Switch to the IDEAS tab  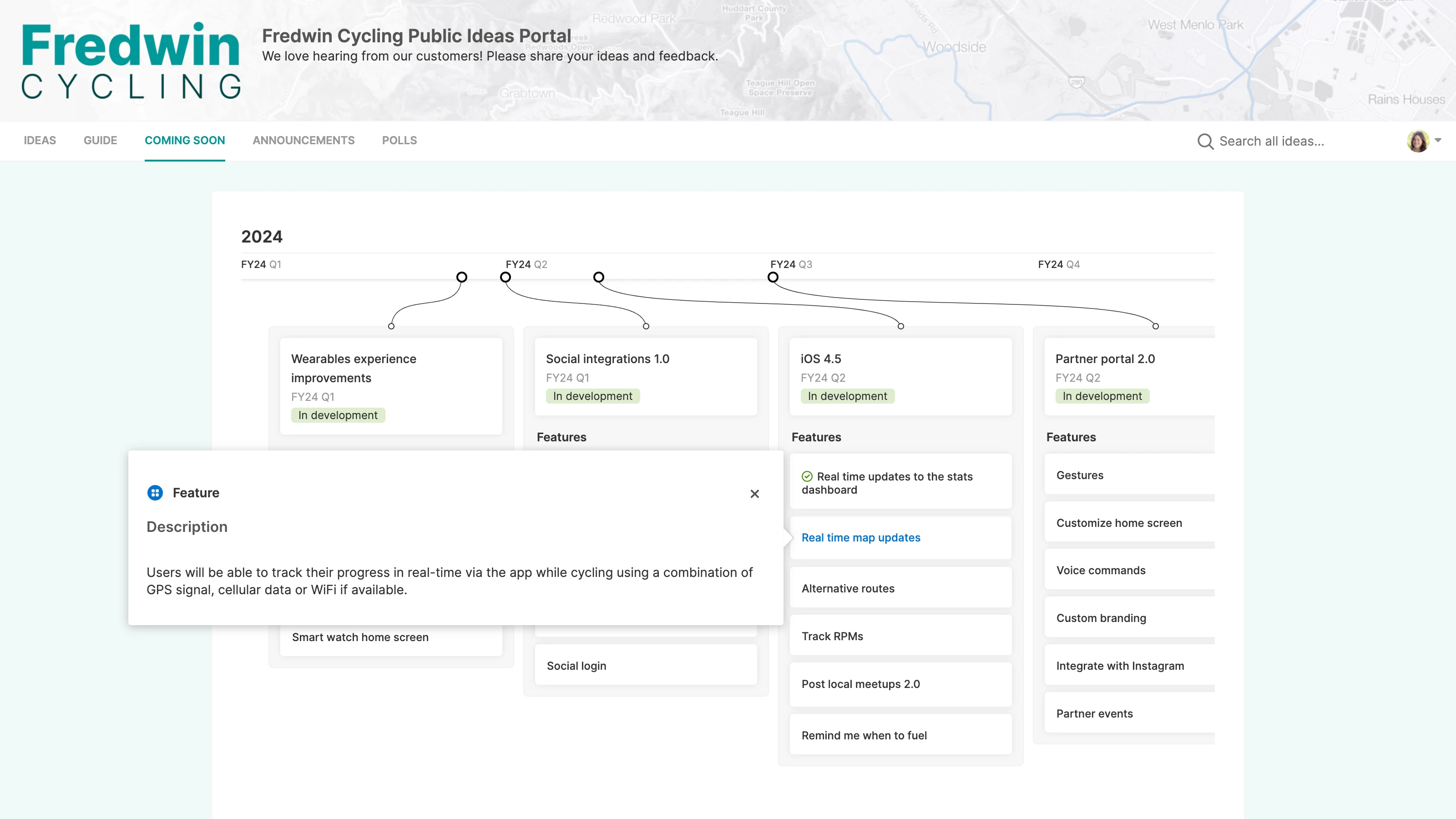tap(40, 141)
